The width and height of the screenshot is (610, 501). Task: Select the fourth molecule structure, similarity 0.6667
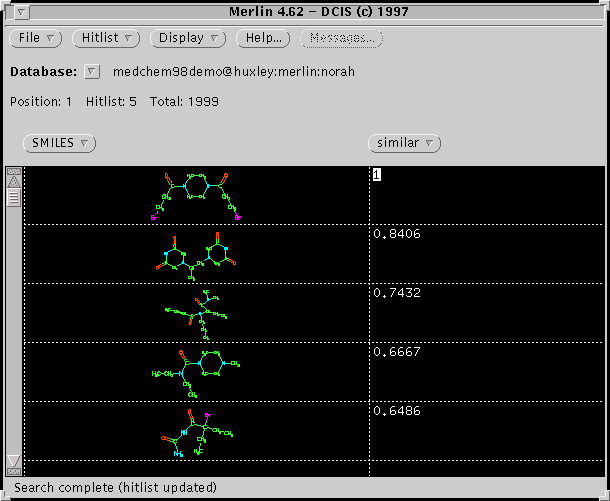[195, 371]
